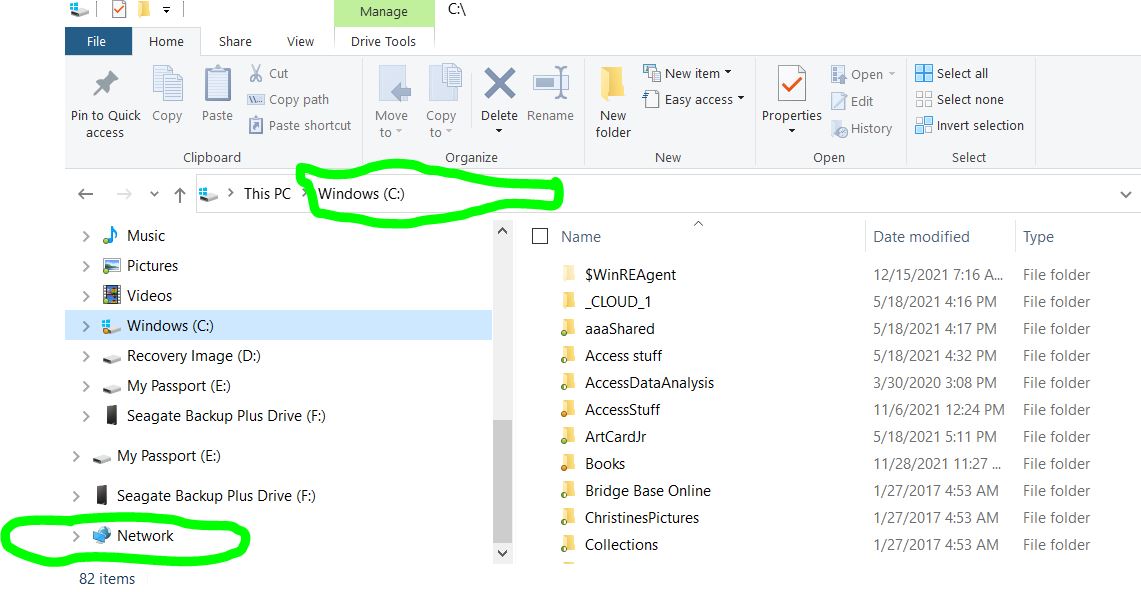The height and width of the screenshot is (592, 1141).
Task: Click the Rename icon
Action: tap(550, 83)
